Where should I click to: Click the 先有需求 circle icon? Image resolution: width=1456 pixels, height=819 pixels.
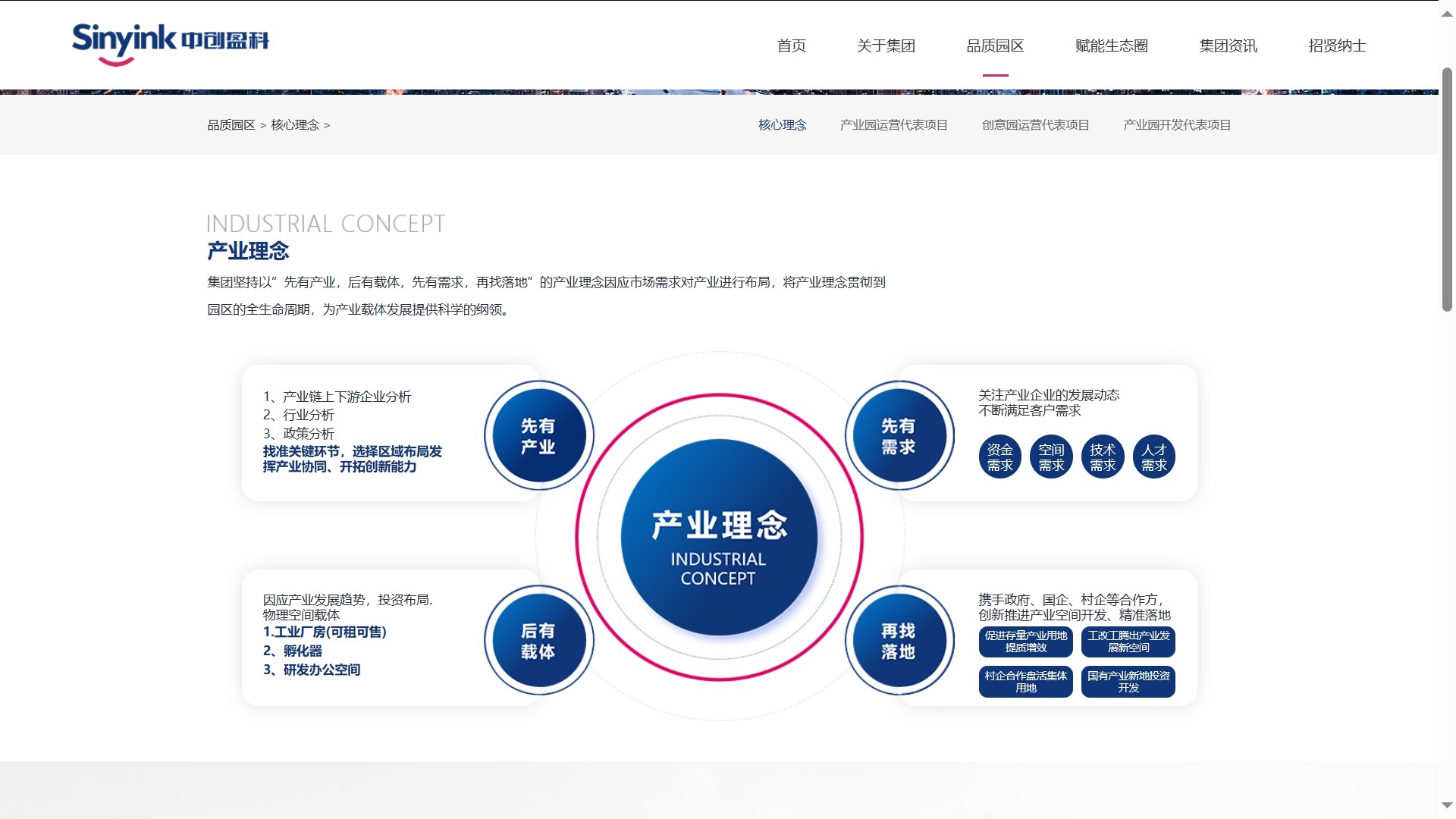[899, 435]
